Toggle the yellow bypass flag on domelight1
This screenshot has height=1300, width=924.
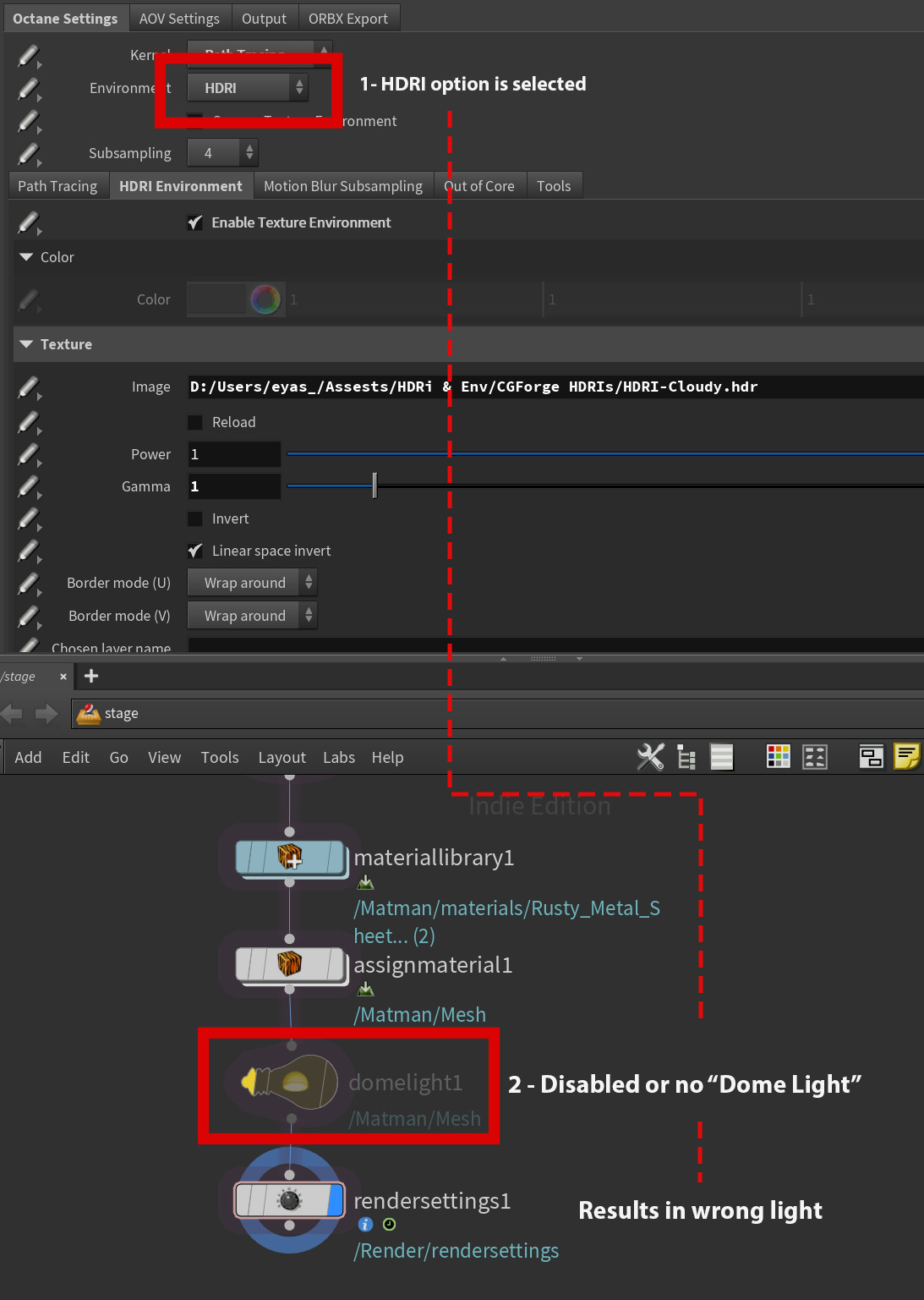(x=249, y=1082)
